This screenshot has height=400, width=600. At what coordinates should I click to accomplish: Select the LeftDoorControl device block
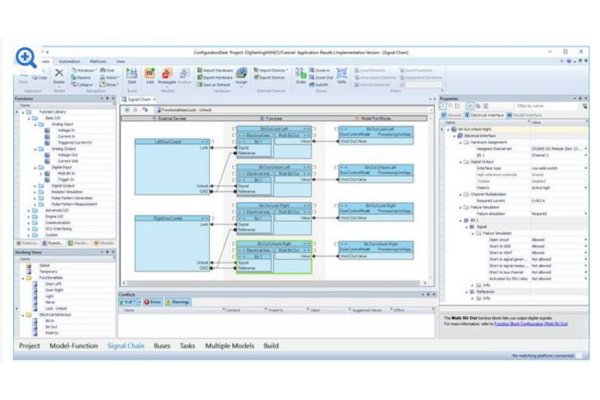(x=172, y=167)
